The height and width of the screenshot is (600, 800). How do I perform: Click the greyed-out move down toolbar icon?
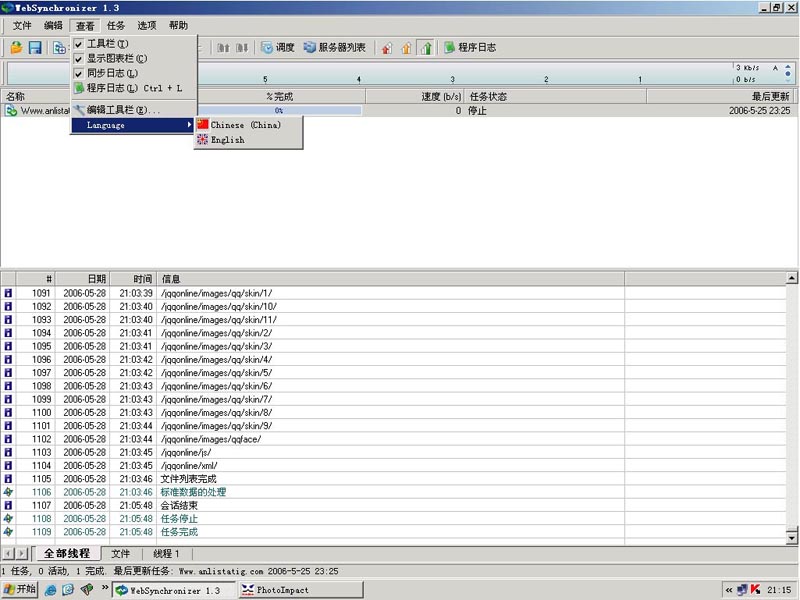pos(242,48)
